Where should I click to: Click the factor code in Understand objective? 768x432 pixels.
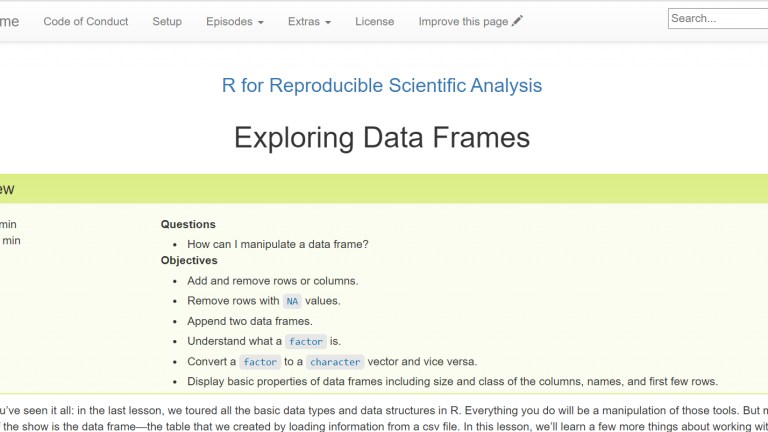[x=306, y=341]
